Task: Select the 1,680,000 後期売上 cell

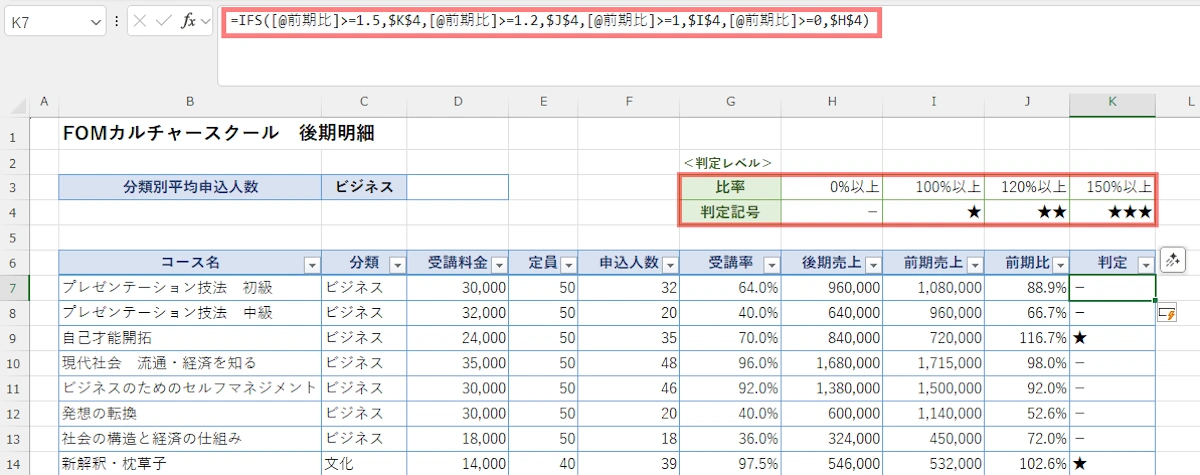Action: point(832,363)
